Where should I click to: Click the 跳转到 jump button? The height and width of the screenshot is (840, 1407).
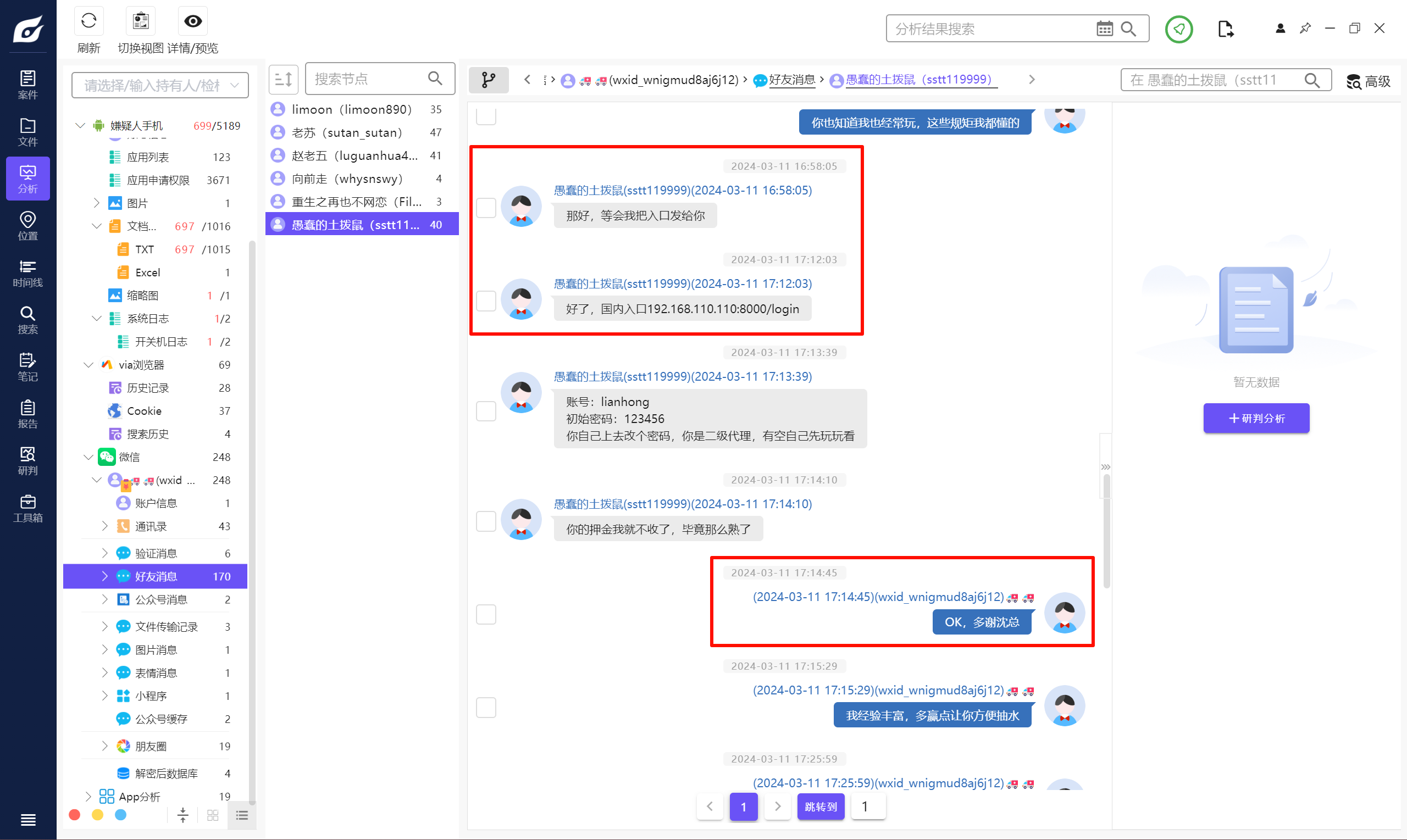[x=821, y=806]
